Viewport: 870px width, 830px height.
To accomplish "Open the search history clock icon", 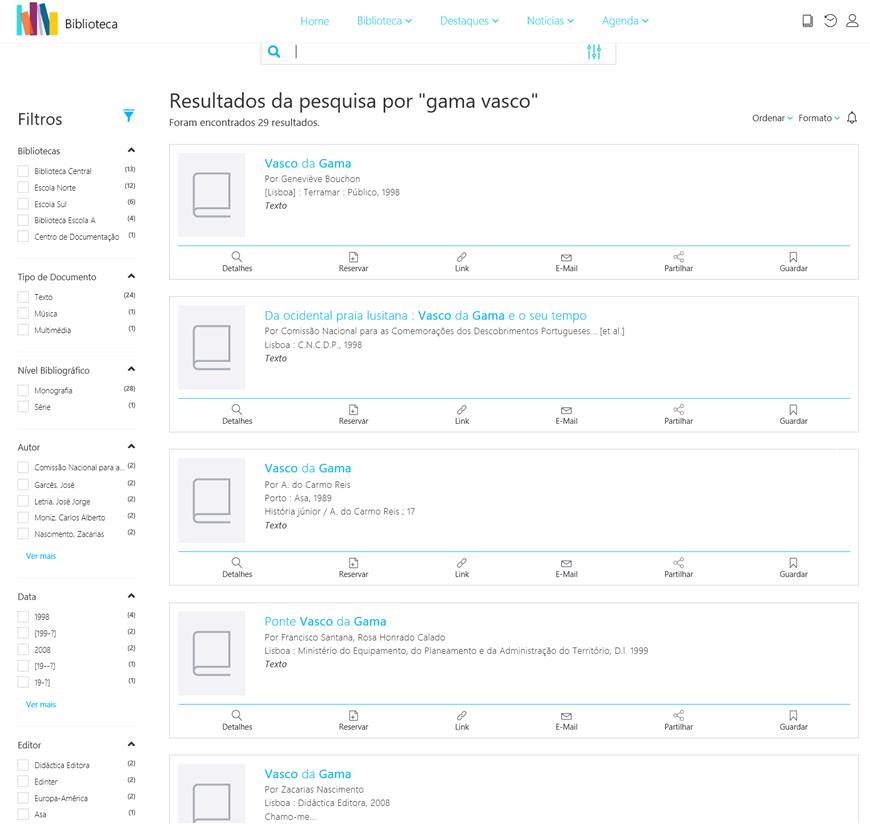I will 830,21.
